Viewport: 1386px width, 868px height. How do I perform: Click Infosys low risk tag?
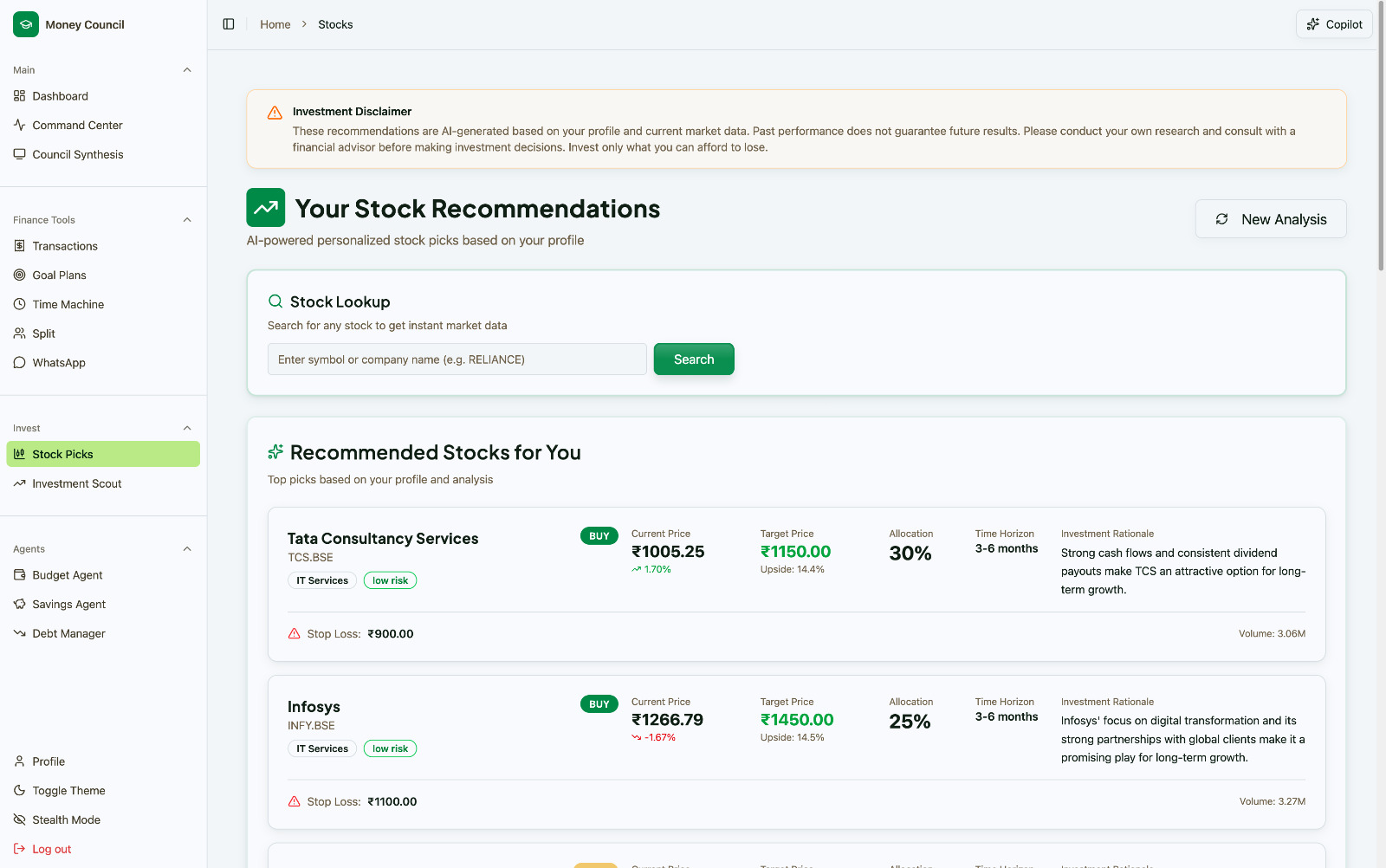390,748
